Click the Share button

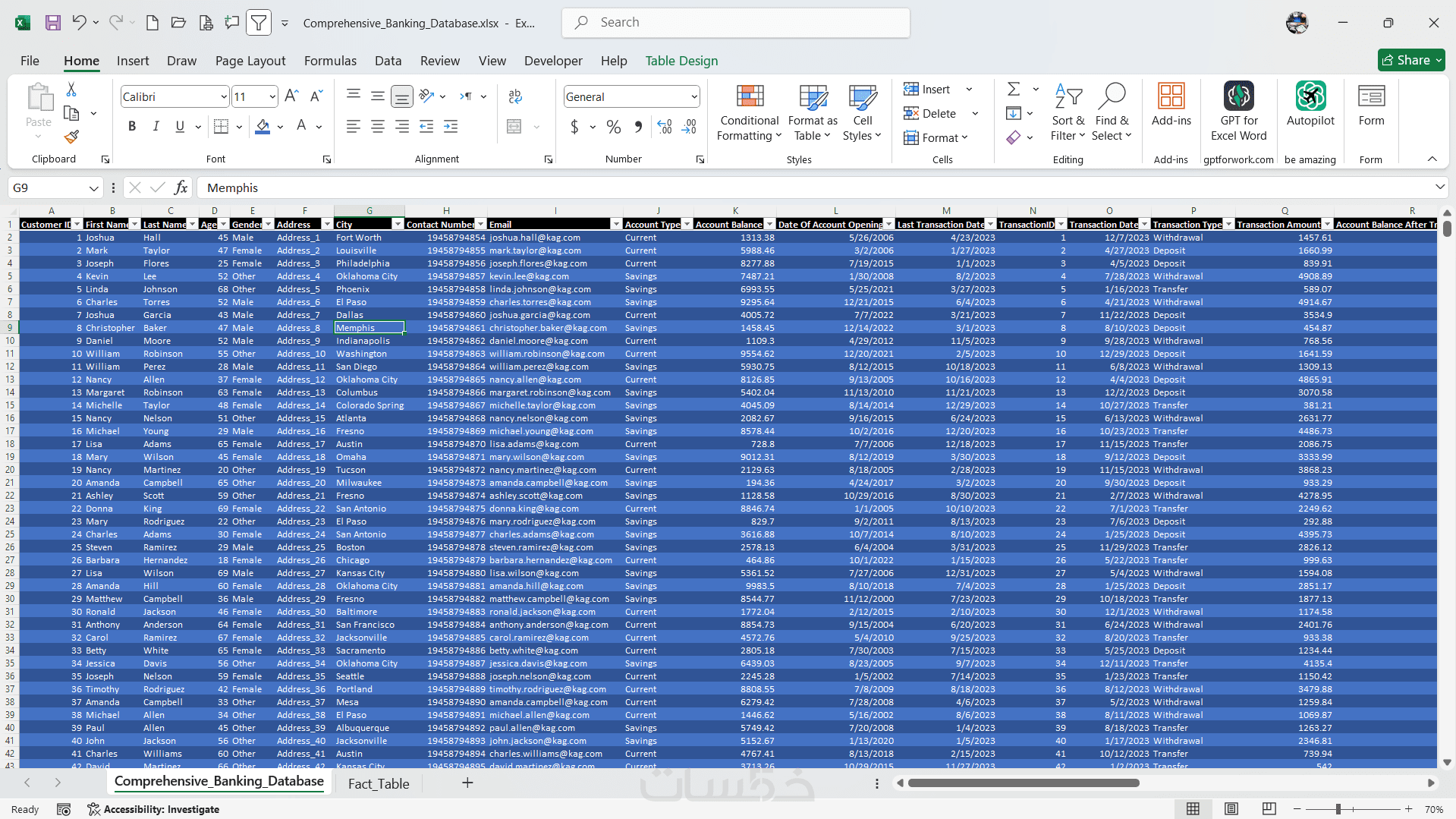pyautogui.click(x=1411, y=60)
